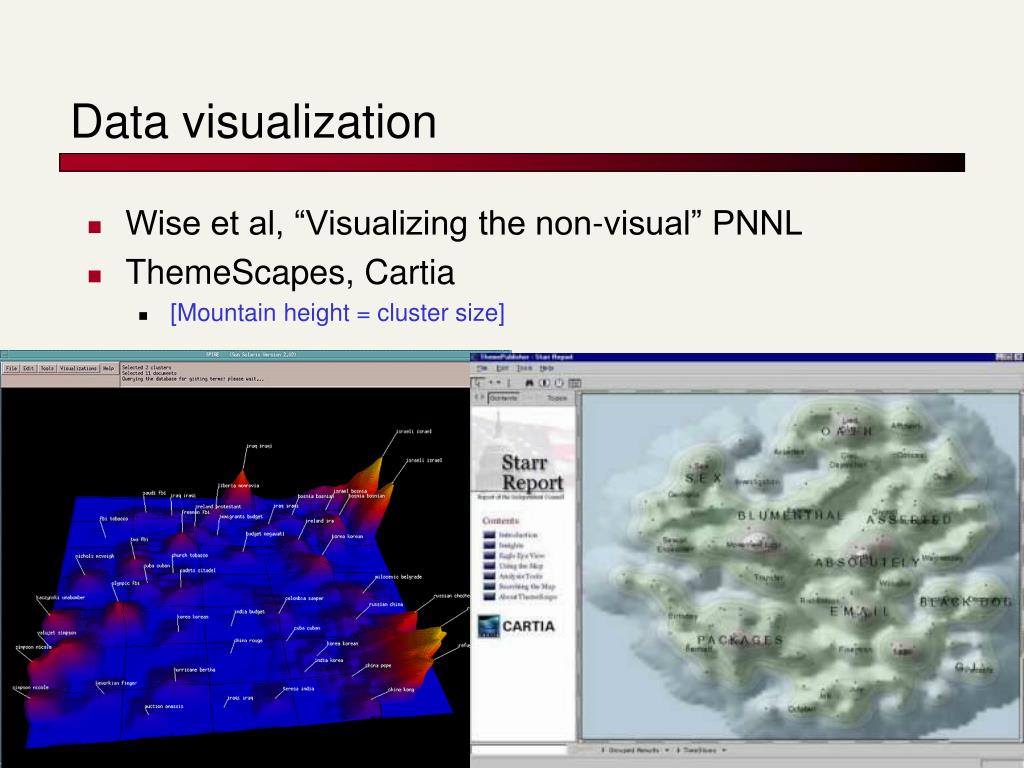The image size is (1024, 768).
Task: Click the 'china hong' terrain label
Action: [x=400, y=690]
